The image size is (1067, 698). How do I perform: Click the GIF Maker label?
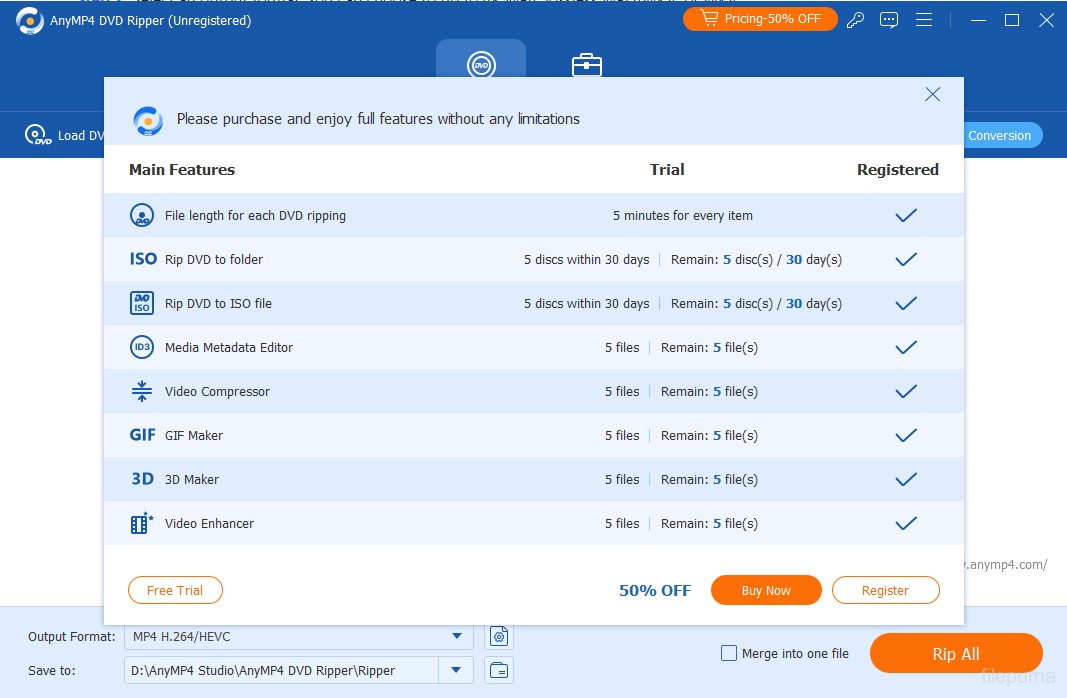194,435
